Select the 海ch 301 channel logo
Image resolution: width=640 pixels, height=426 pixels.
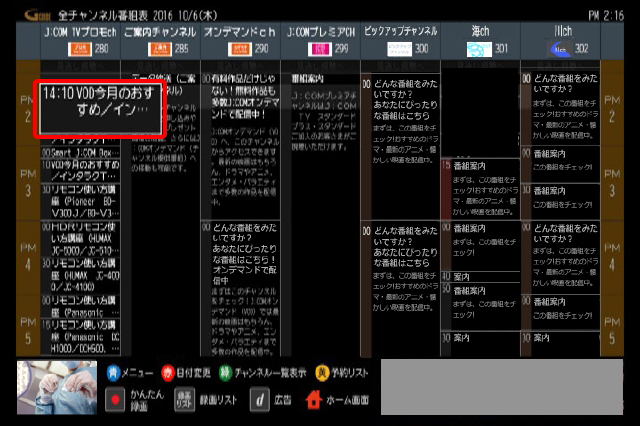(480, 49)
